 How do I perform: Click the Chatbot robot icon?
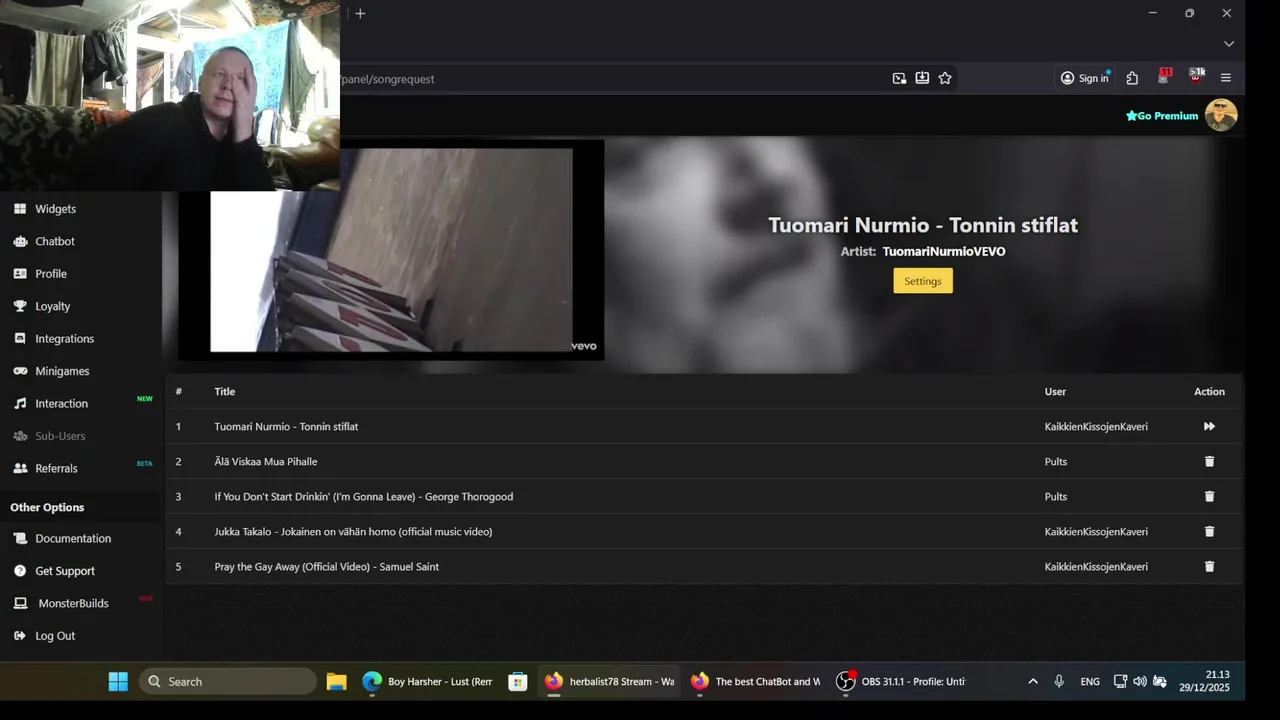[20, 241]
